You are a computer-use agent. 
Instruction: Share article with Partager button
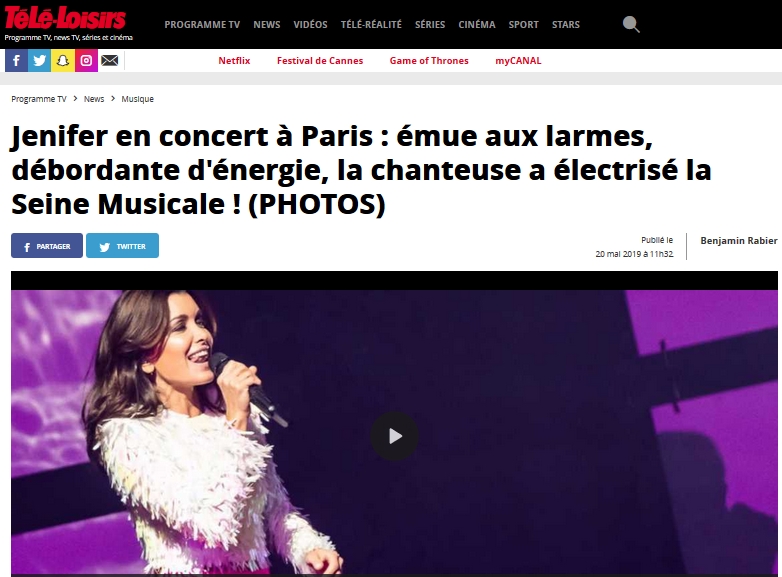(47, 246)
